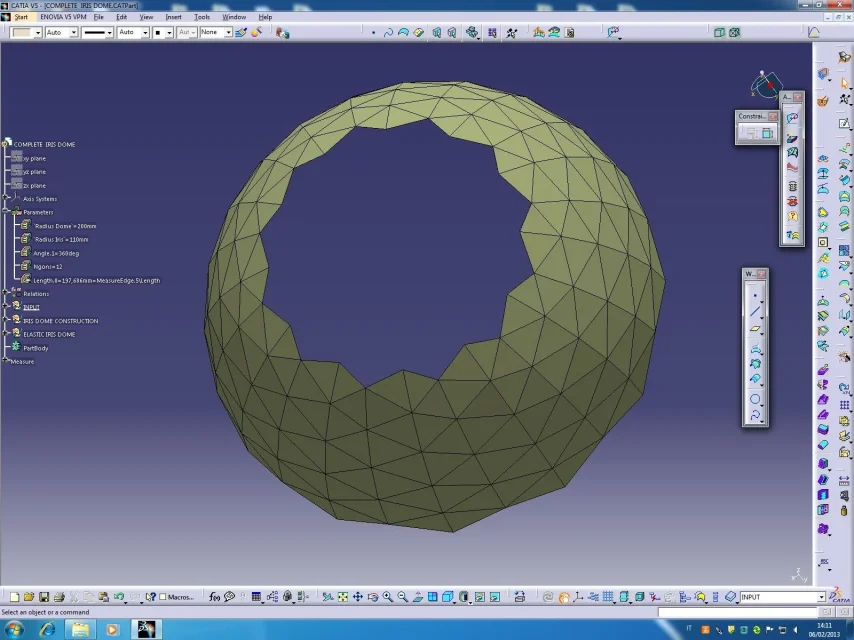
Task: Open the Edit menu
Action: (121, 17)
